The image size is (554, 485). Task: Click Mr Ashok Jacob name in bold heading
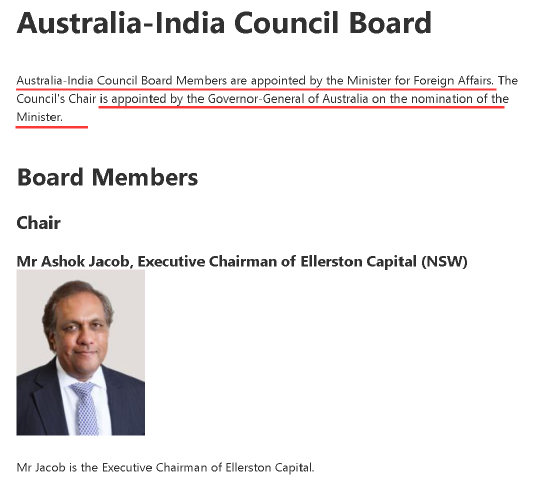73,261
